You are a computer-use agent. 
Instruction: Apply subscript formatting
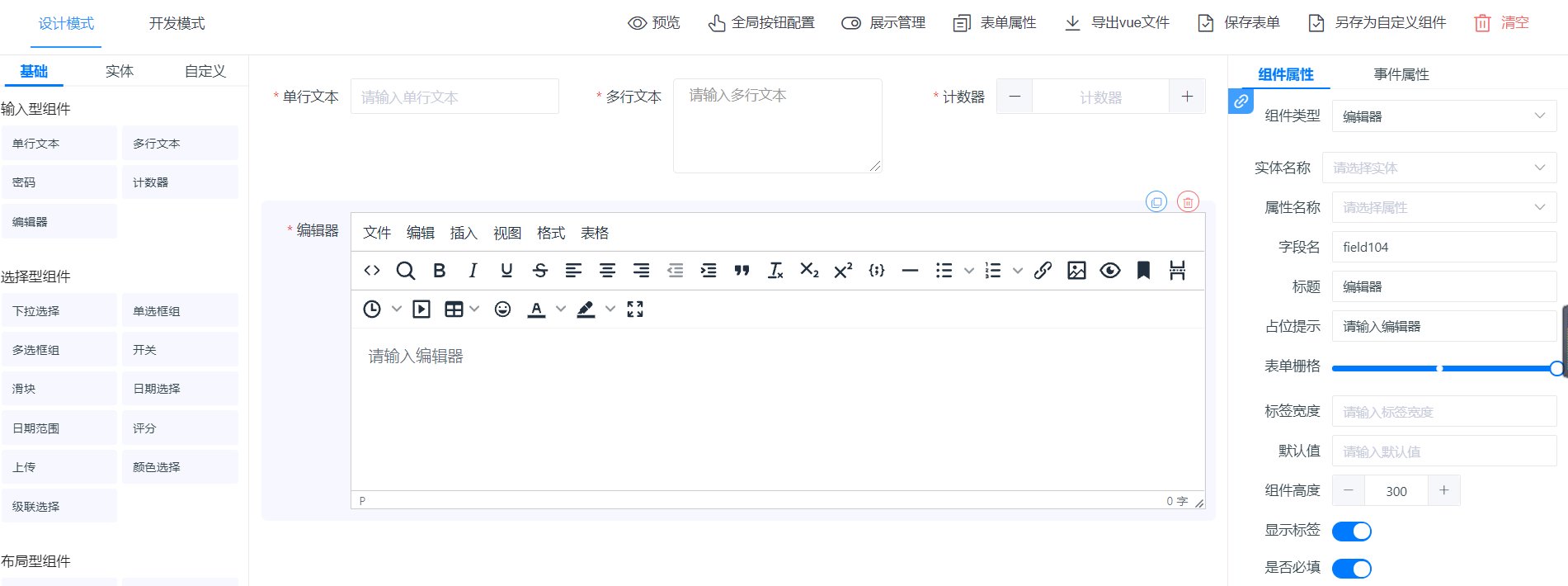click(x=809, y=271)
